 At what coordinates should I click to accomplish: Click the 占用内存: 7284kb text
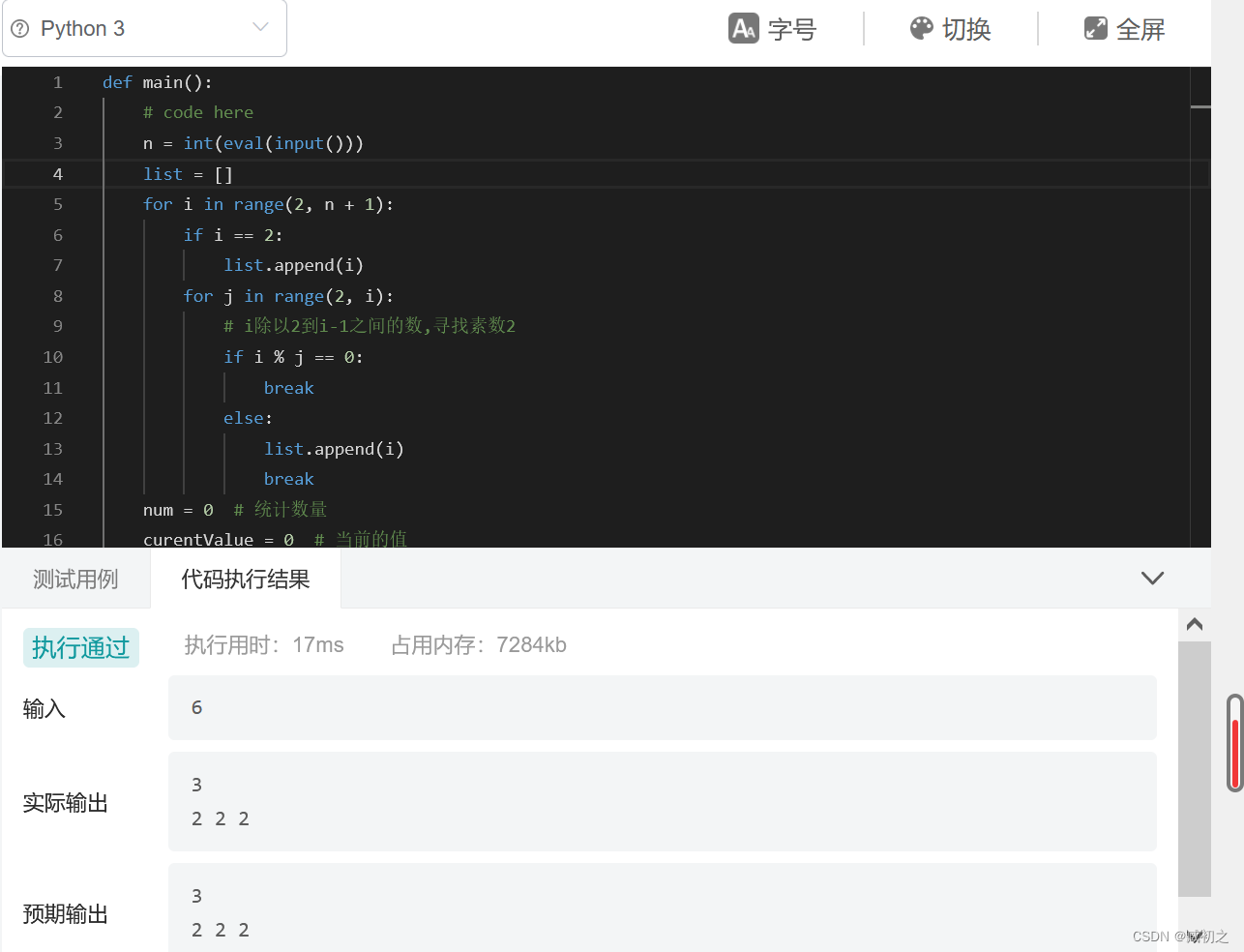tap(479, 645)
